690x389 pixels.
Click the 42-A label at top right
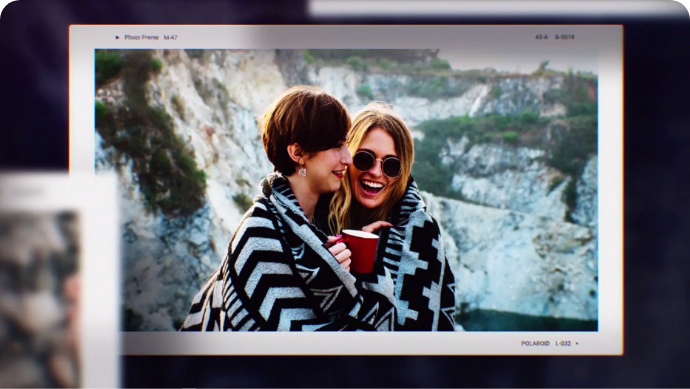(541, 37)
